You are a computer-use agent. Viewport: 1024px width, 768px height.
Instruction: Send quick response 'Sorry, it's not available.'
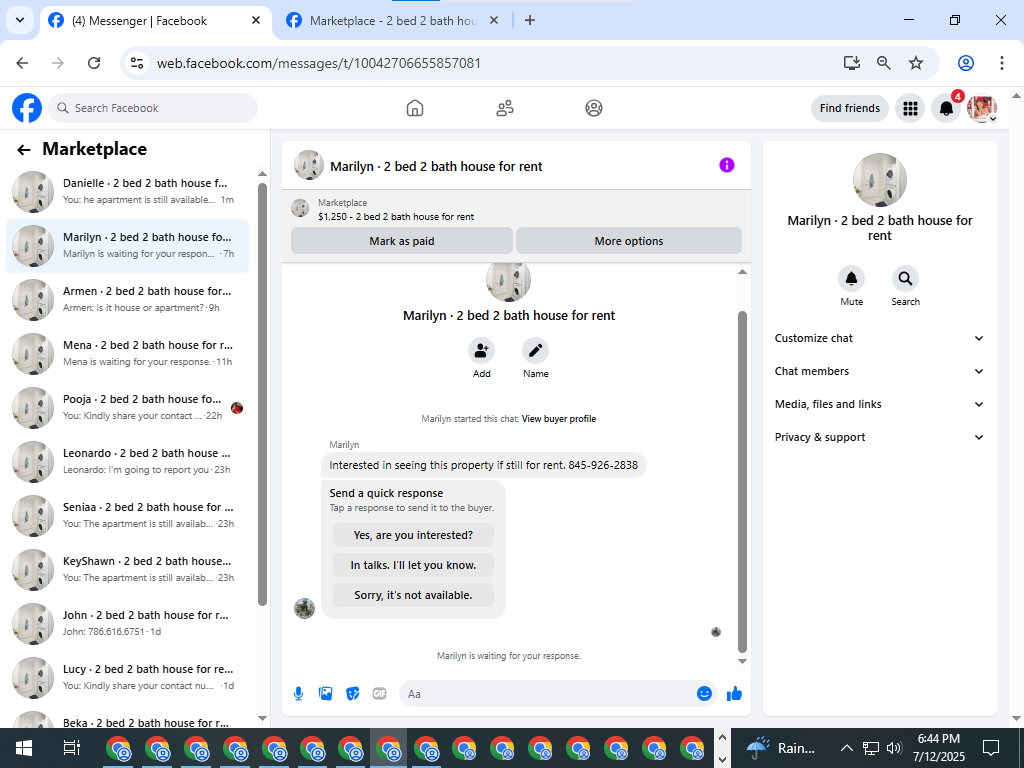point(413,595)
